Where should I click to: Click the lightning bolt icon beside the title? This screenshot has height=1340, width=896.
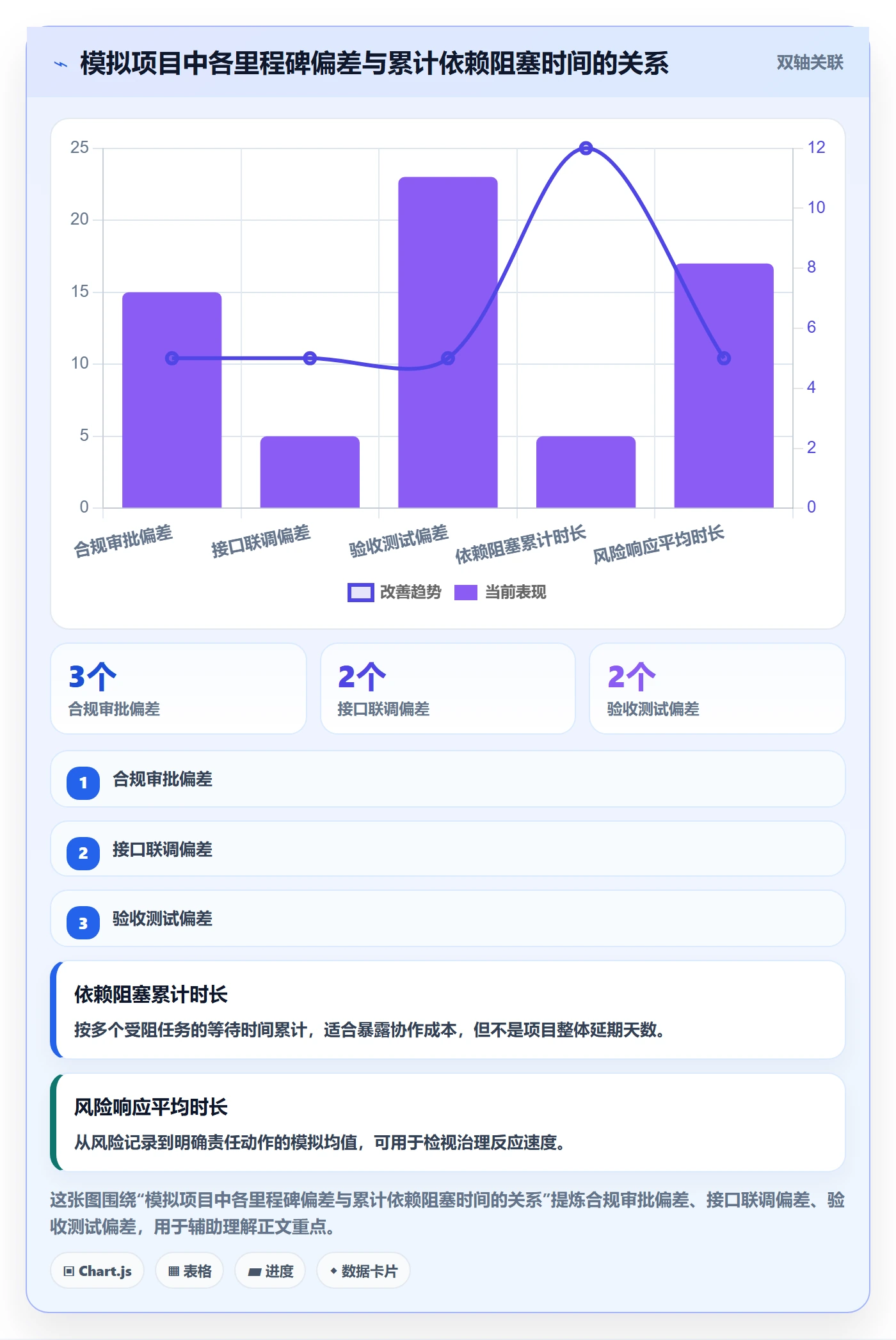pos(61,64)
